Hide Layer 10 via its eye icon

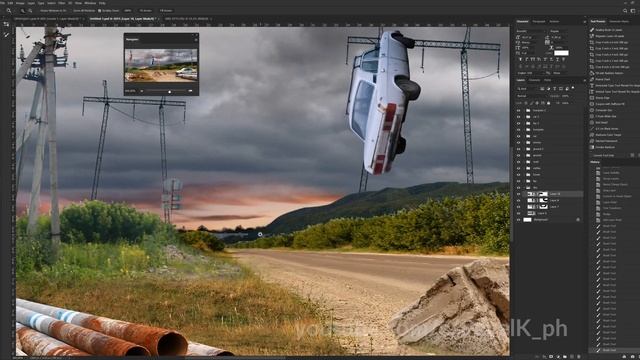518,194
